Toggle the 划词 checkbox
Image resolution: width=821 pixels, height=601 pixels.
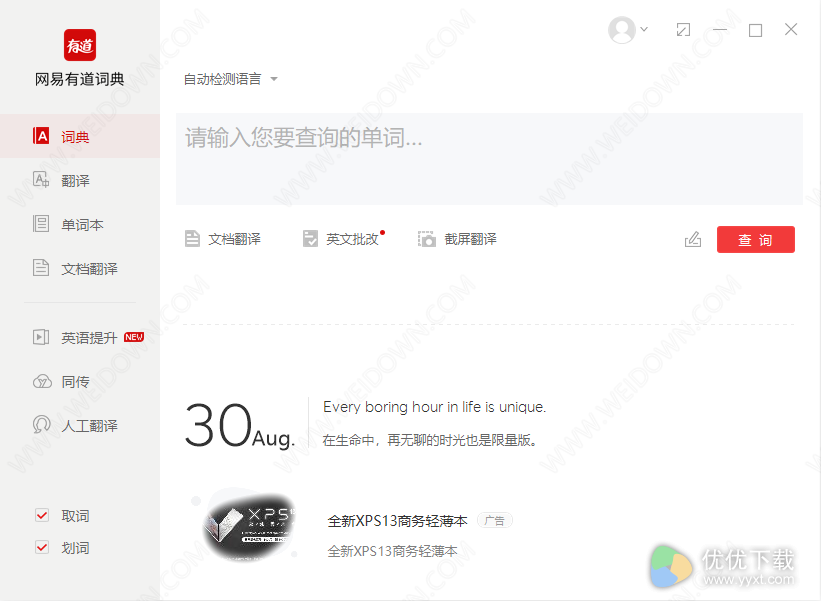pyautogui.click(x=42, y=548)
